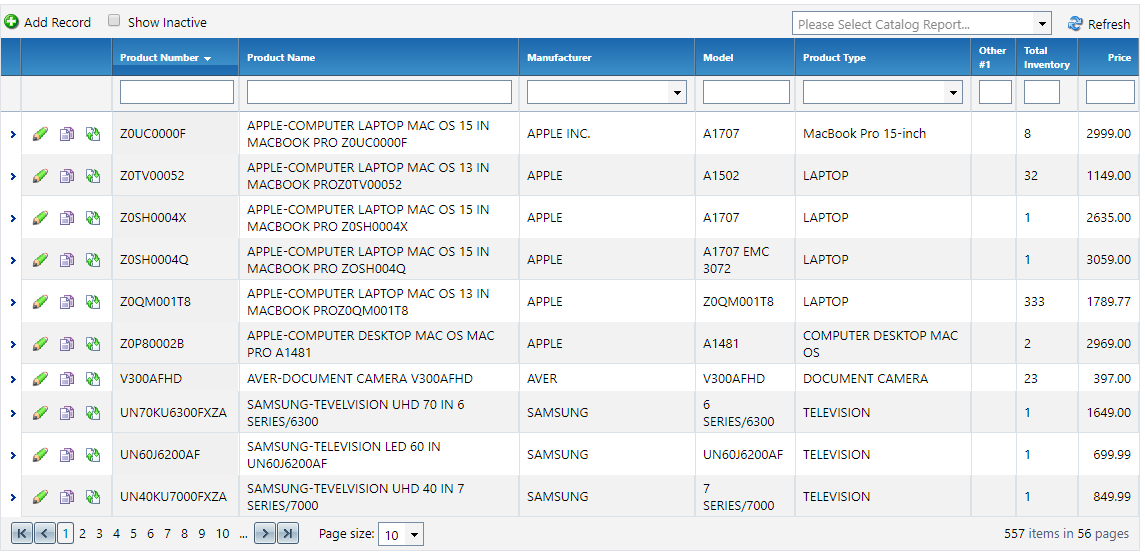This screenshot has height=553, width=1145.
Task: Expand the V300AFHD row details
Action: 12,379
